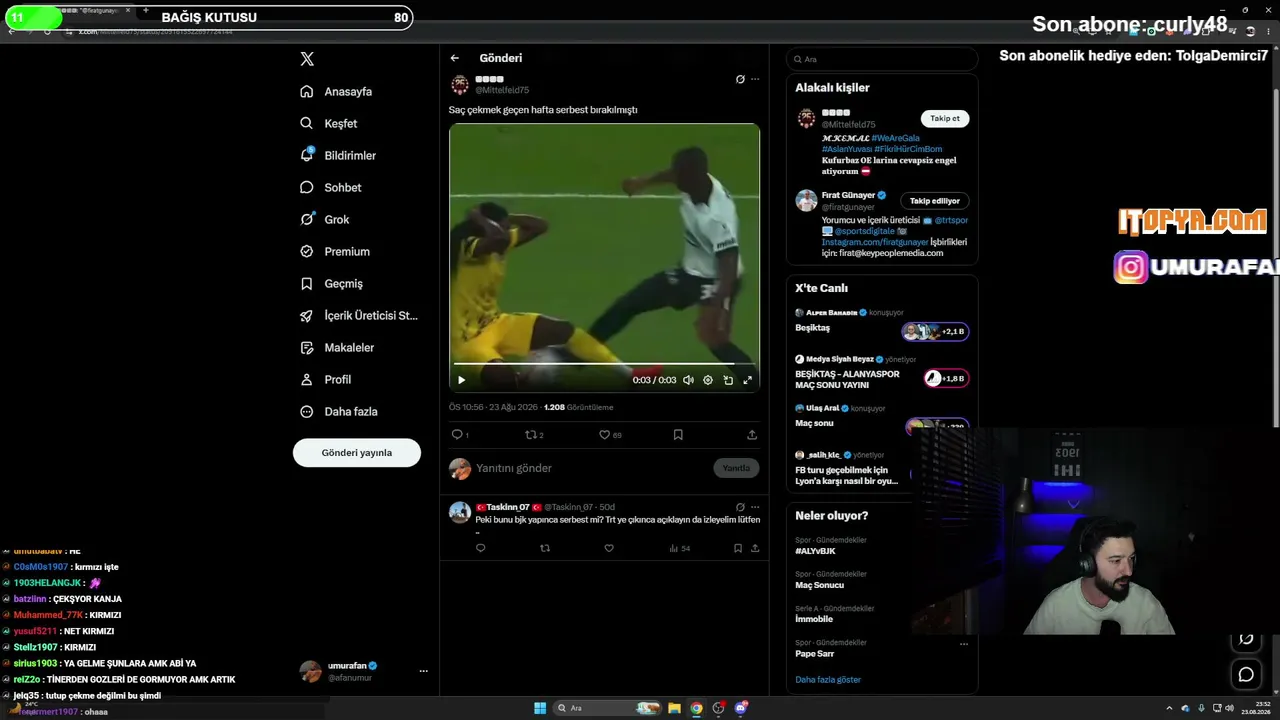Open Discord from the taskbar
The width and height of the screenshot is (1280, 720).
(x=741, y=708)
